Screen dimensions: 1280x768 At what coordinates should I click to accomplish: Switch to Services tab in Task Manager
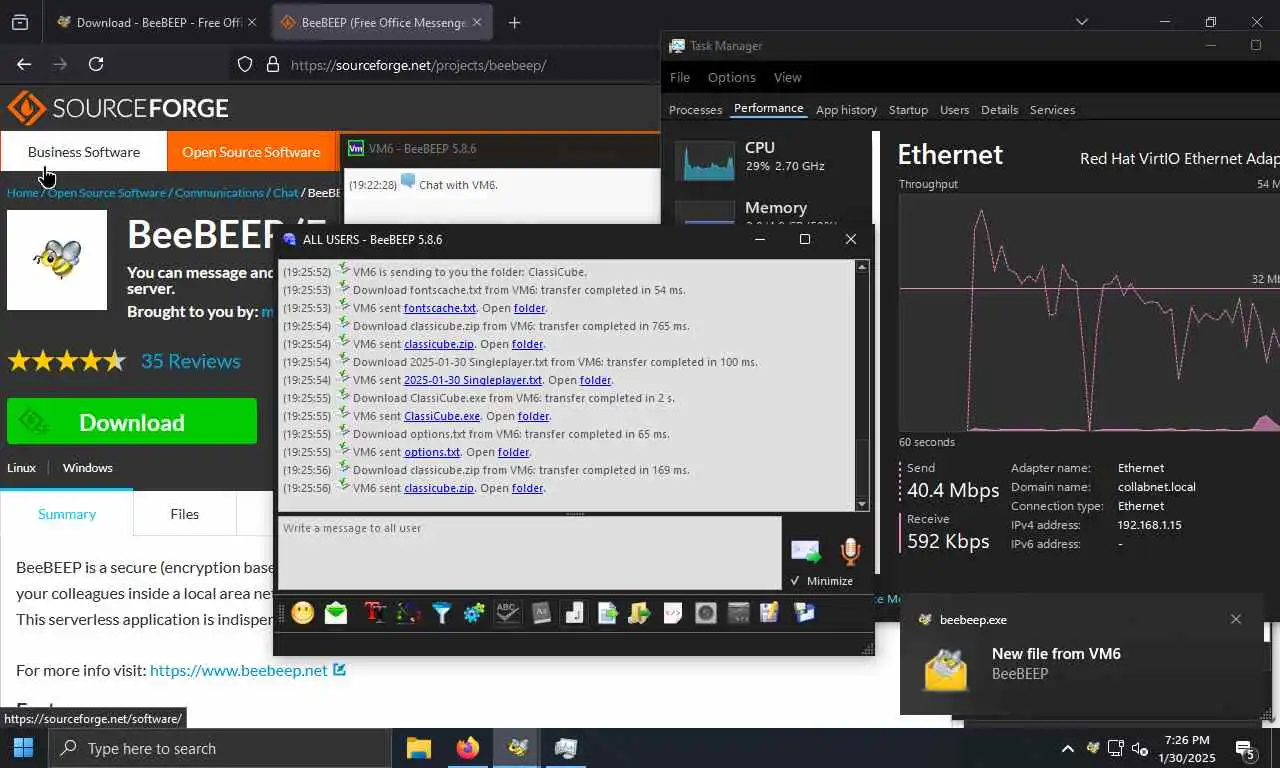1052,110
